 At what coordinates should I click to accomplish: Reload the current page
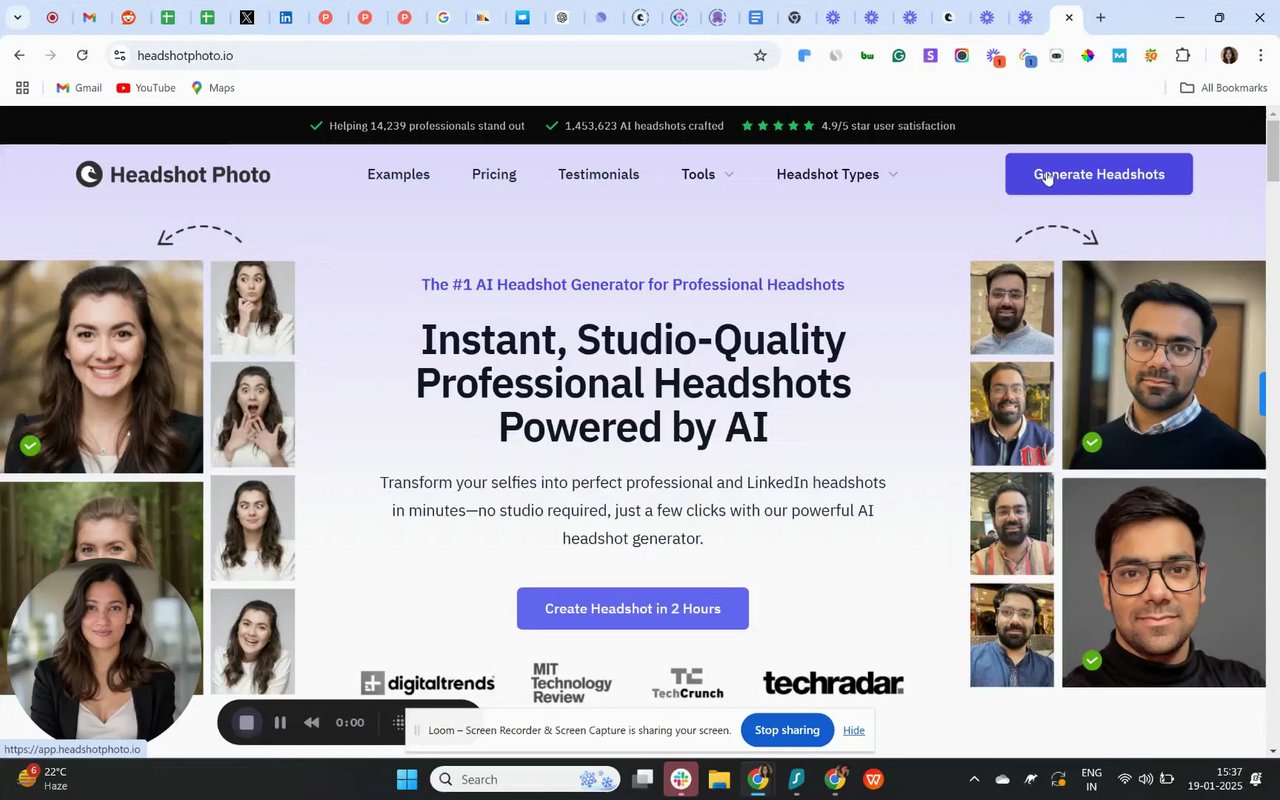tap(82, 55)
